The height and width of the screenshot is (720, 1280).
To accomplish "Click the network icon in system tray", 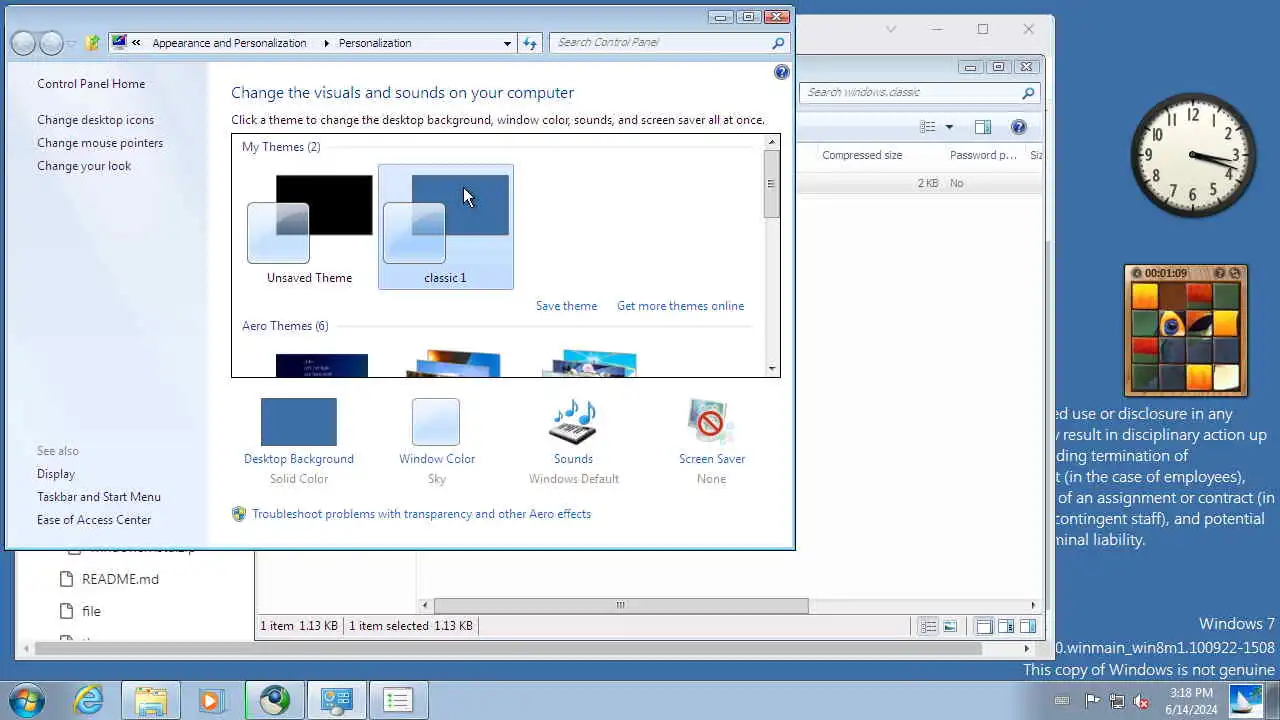I will pyautogui.click(x=1117, y=701).
